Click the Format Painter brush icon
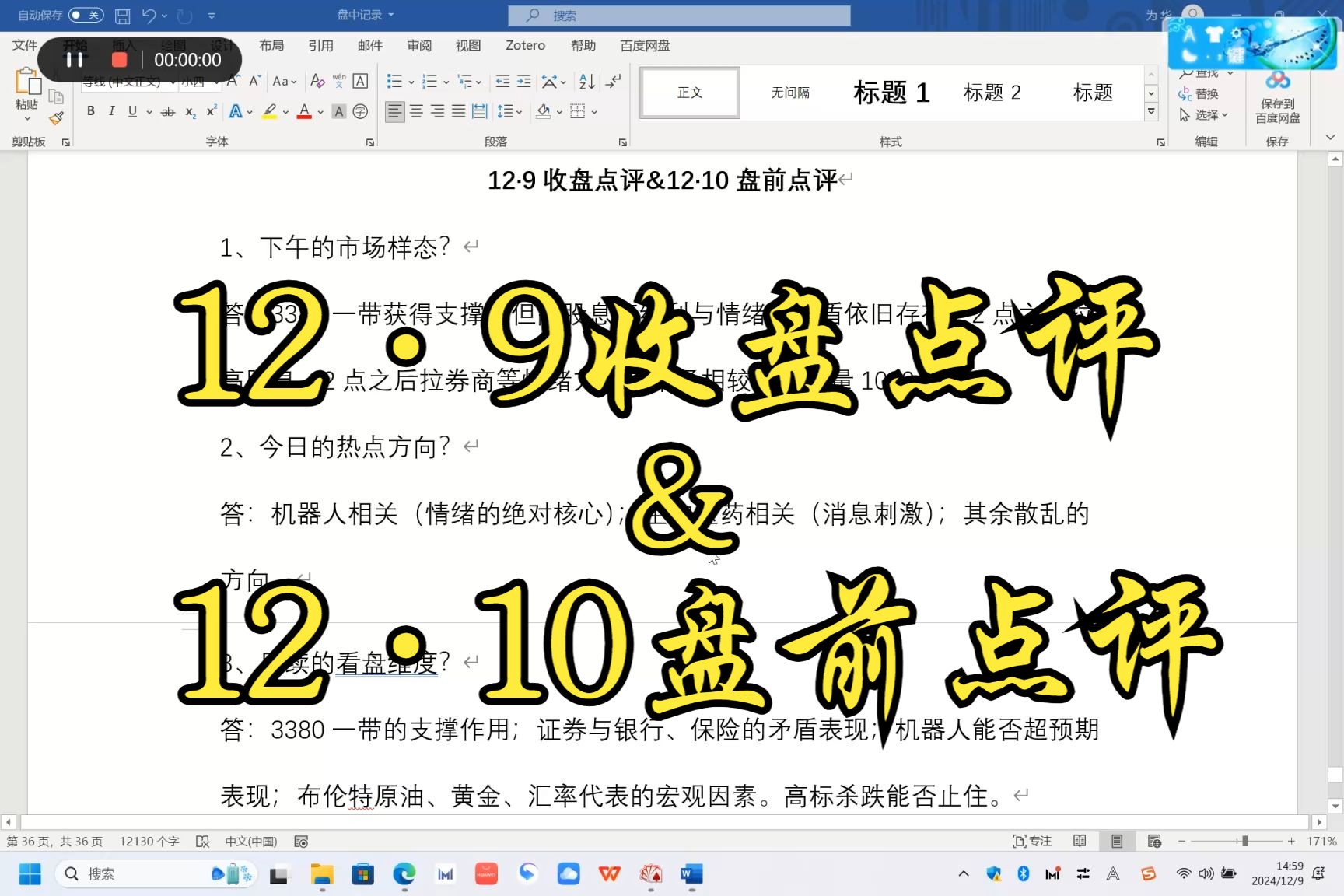The height and width of the screenshot is (896, 1344). click(56, 118)
